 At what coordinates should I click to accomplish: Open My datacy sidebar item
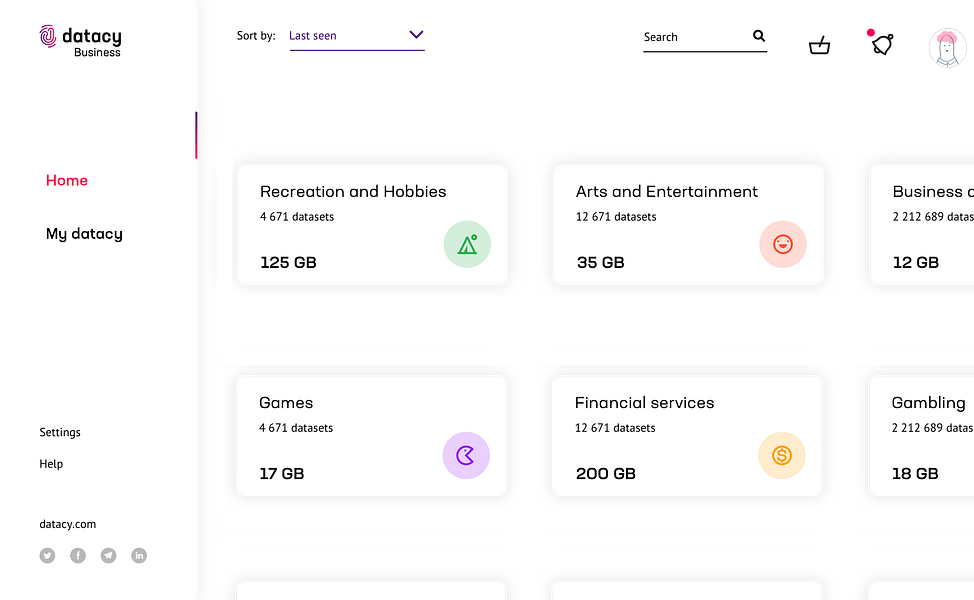point(84,234)
